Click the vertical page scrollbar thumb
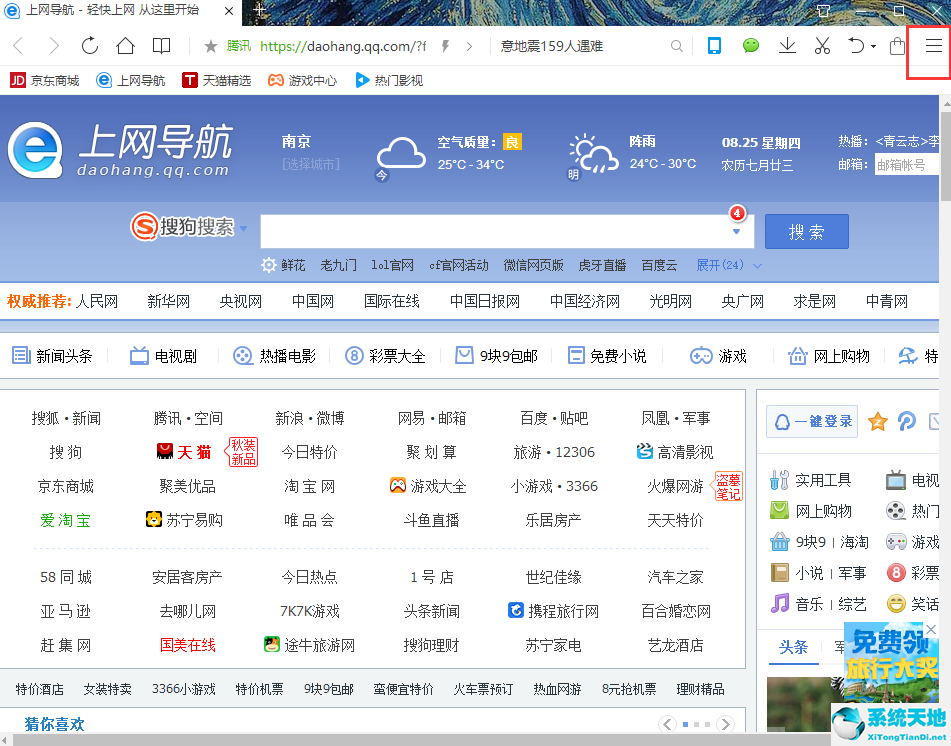Viewport: 951px width, 746px height. tap(946, 155)
